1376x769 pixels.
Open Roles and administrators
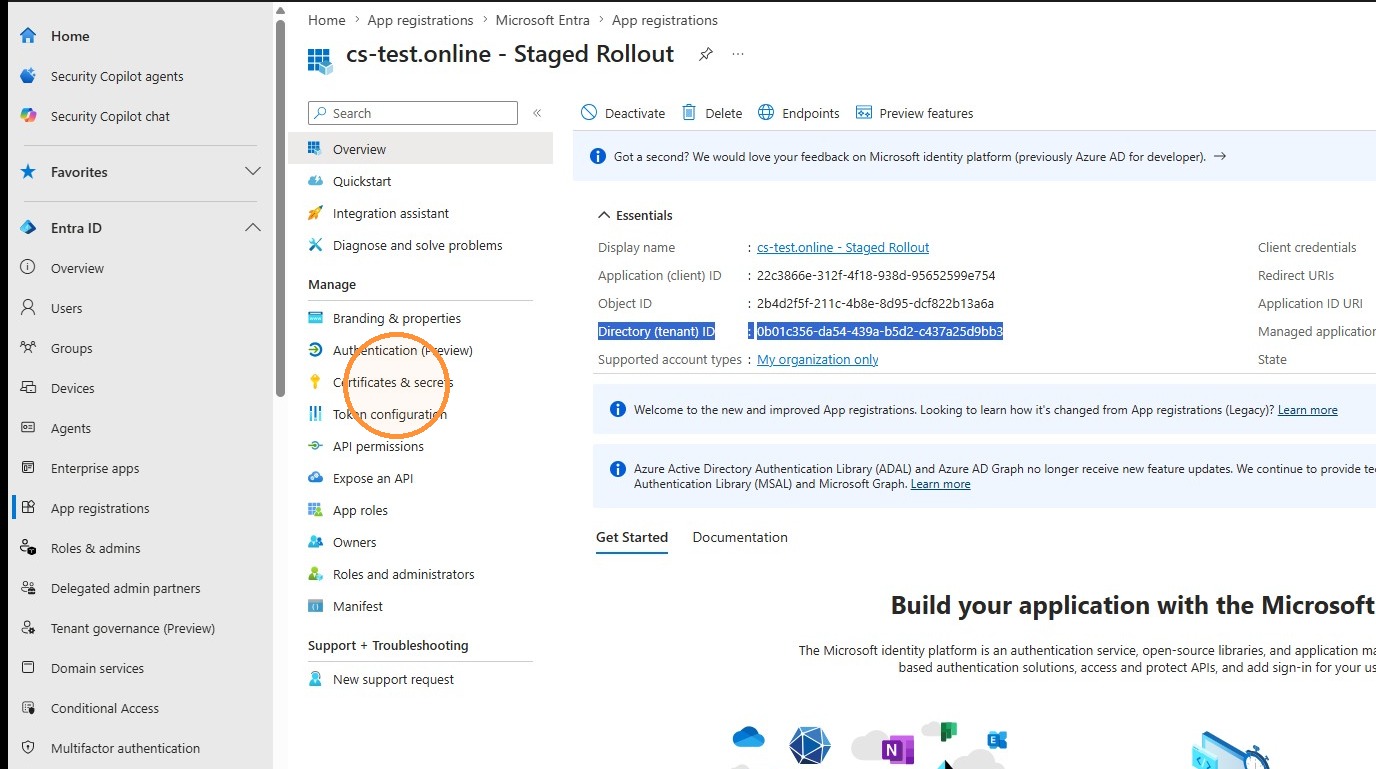[404, 574]
